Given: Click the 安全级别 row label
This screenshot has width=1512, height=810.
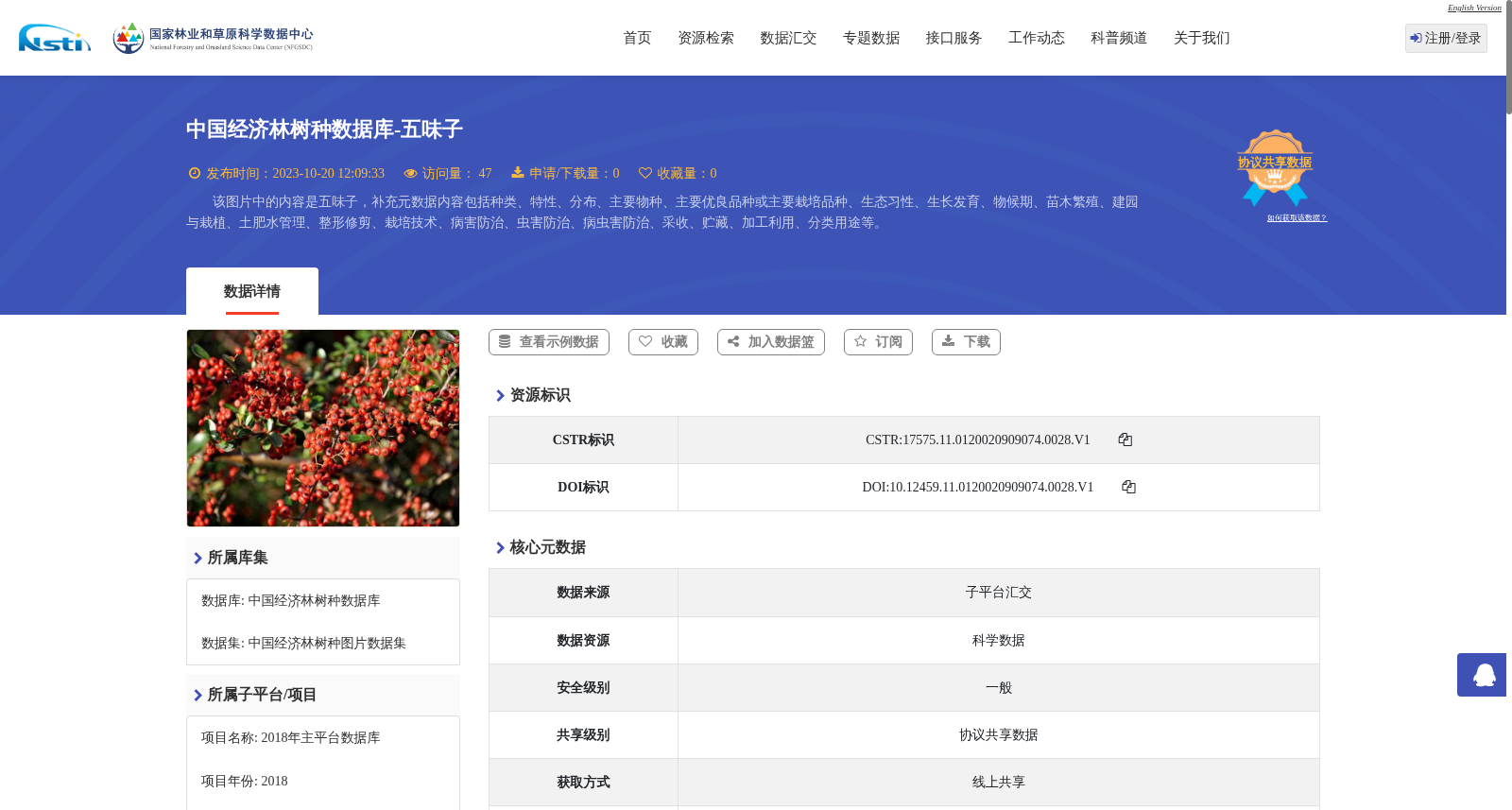Looking at the screenshot, I should (583, 688).
